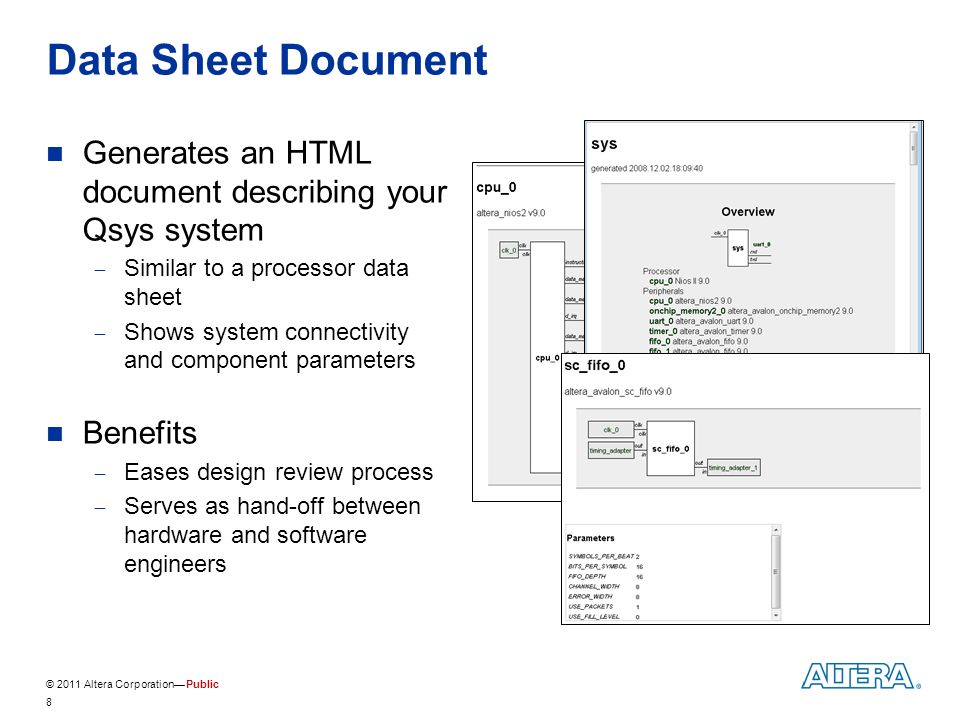This screenshot has width=960, height=720.
Task: Open the timer_0 altera_avalon_timer link
Action: coord(705,331)
